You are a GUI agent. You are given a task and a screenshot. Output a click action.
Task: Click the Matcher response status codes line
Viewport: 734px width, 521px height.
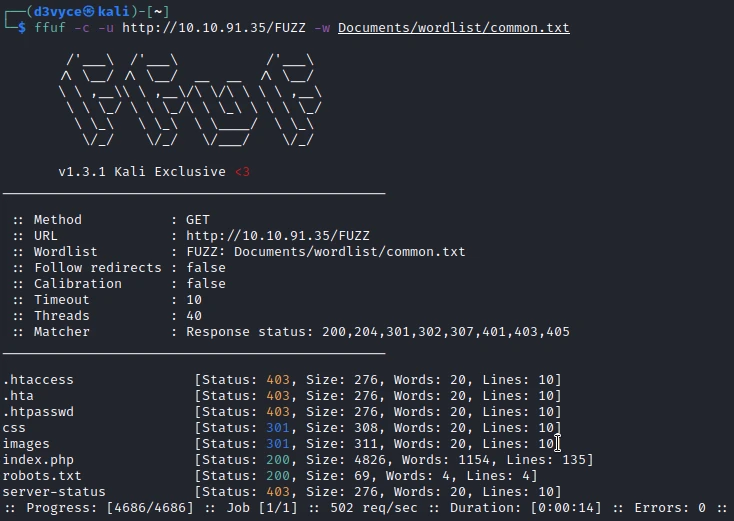pyautogui.click(x=377, y=332)
